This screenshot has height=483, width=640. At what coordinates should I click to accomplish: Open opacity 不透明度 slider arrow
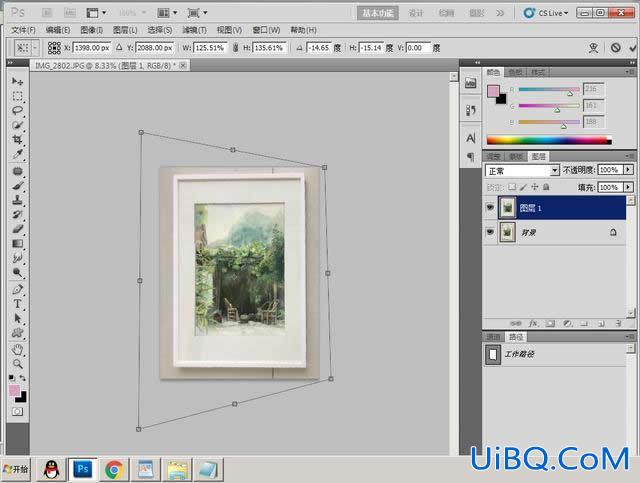click(629, 169)
